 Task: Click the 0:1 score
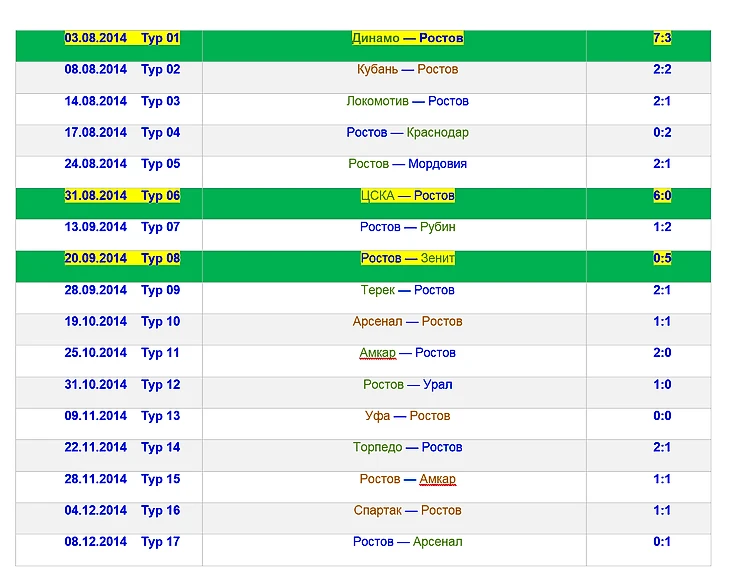coord(662,542)
